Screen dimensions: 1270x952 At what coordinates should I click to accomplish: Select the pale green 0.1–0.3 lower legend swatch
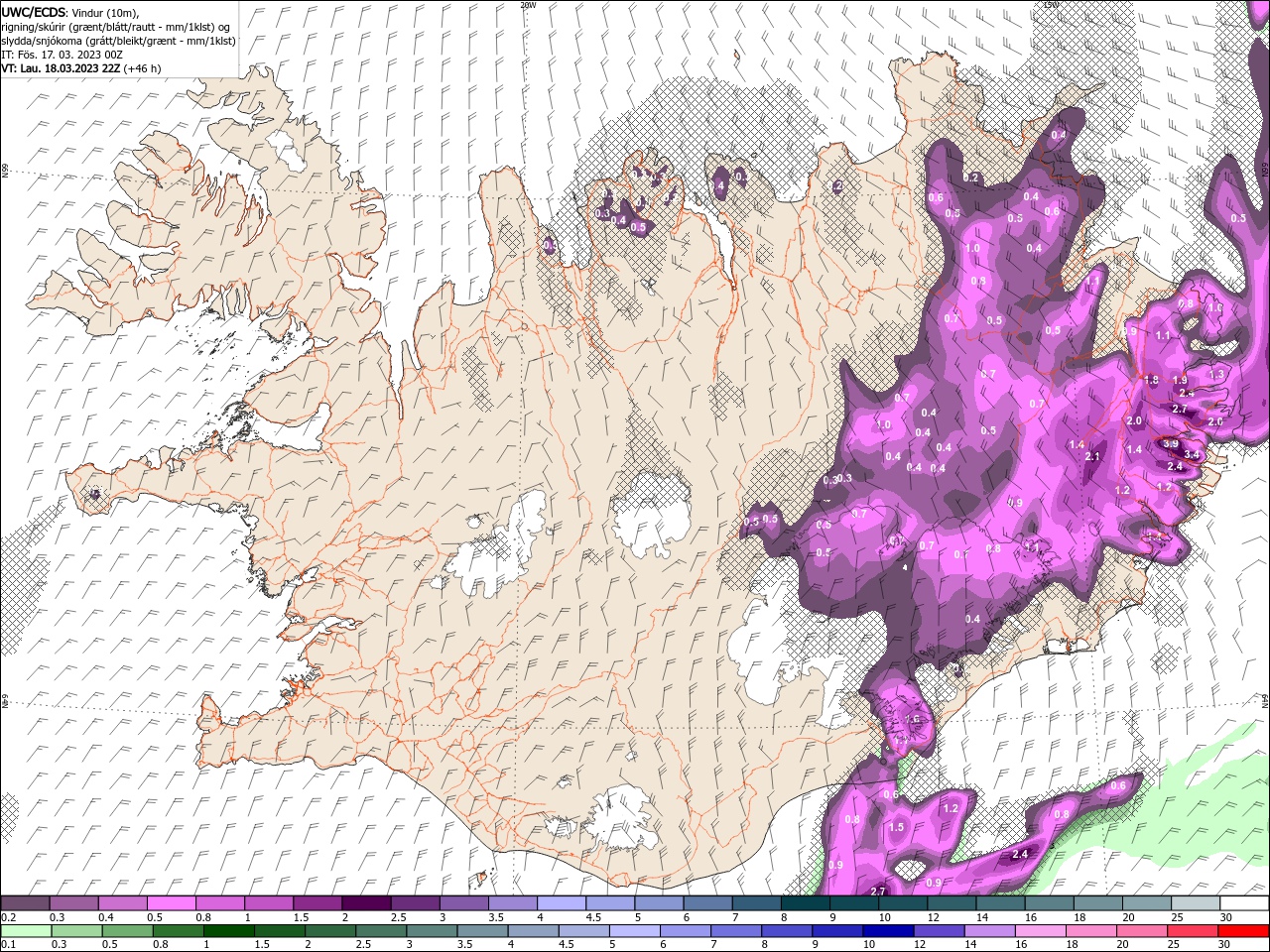26,931
